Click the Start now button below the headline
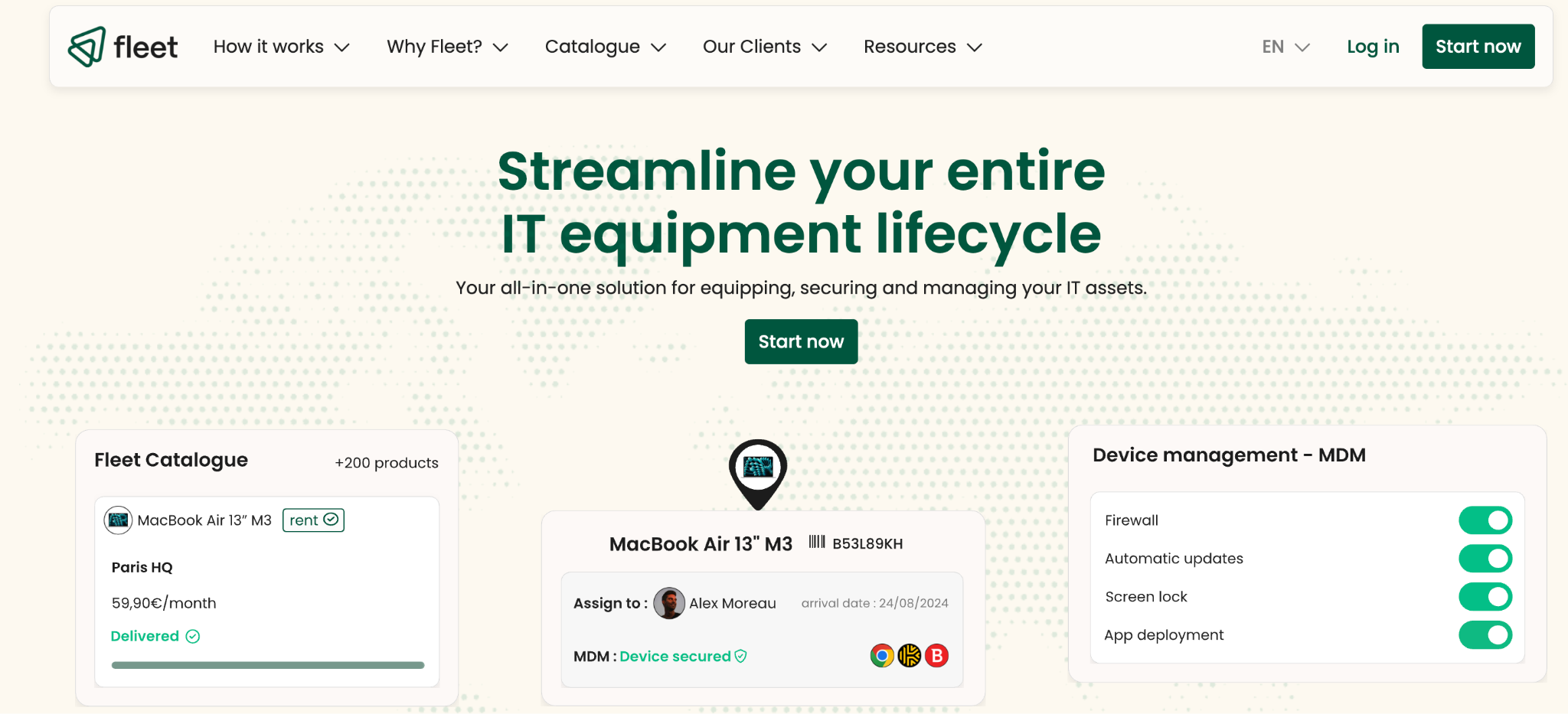Screen dimensions: 1568x714 801,341
